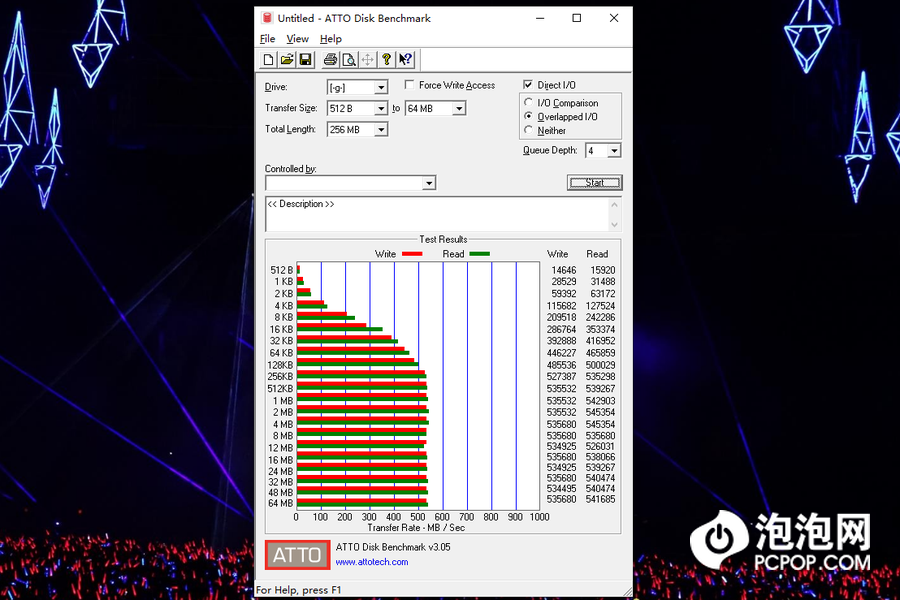Open the File menu
The height and width of the screenshot is (600, 900).
coord(267,39)
